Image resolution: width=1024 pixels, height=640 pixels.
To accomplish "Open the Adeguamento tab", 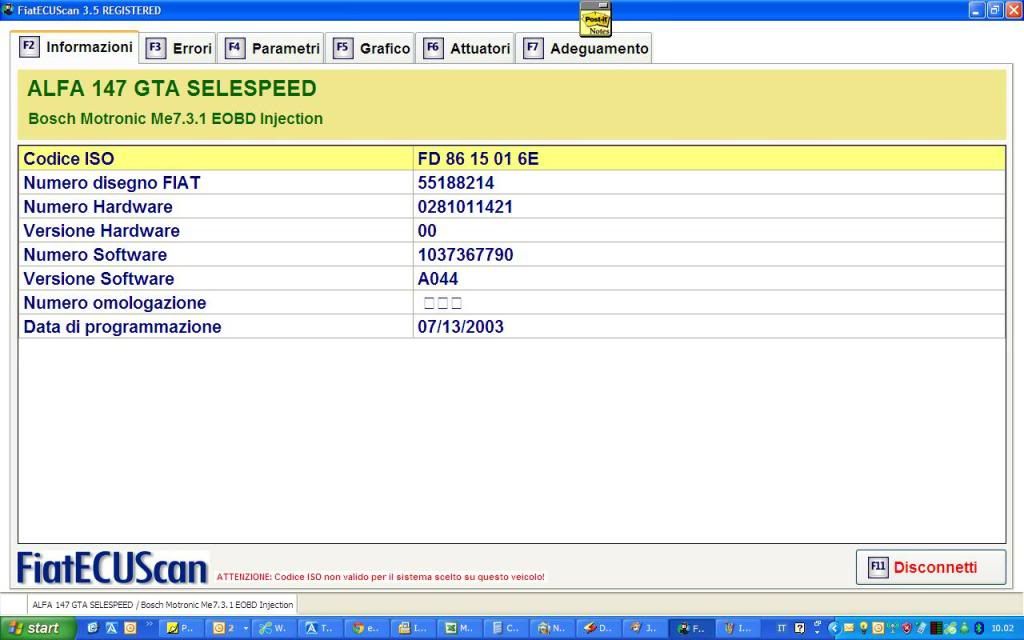I will click(x=587, y=48).
